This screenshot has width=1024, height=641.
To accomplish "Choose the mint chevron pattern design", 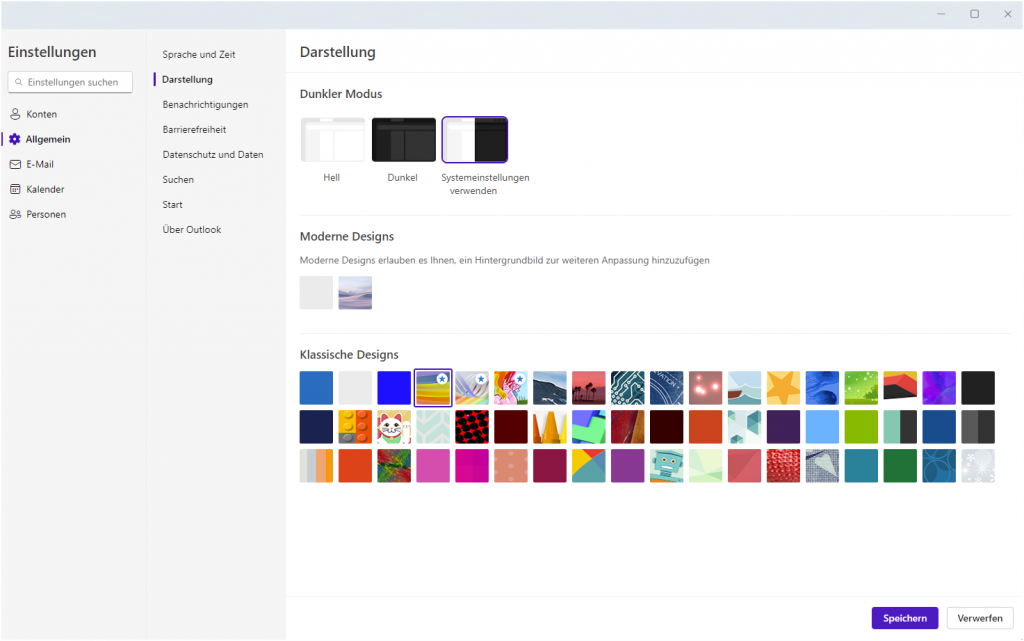I will [433, 427].
